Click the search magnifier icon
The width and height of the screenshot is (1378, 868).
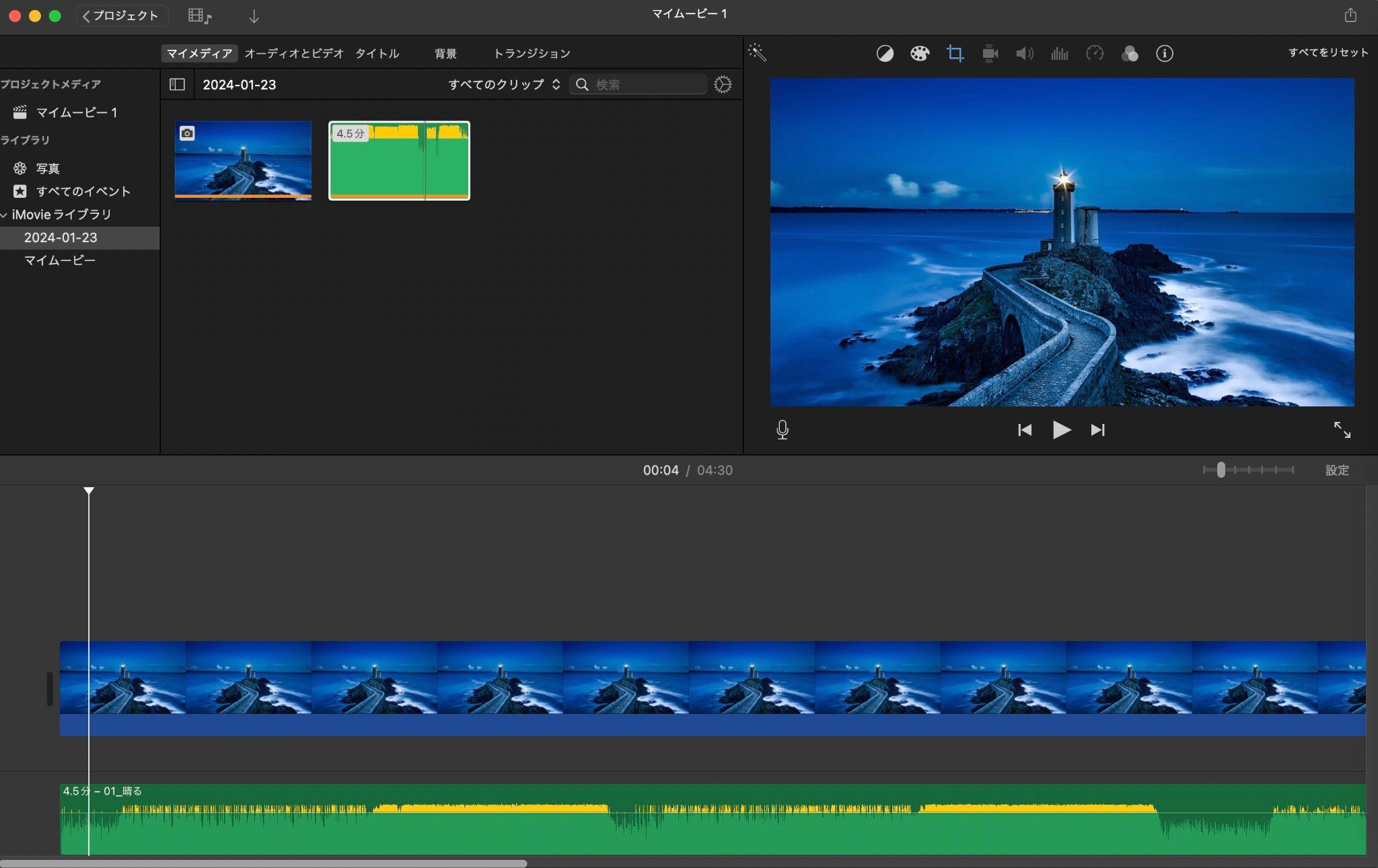582,84
